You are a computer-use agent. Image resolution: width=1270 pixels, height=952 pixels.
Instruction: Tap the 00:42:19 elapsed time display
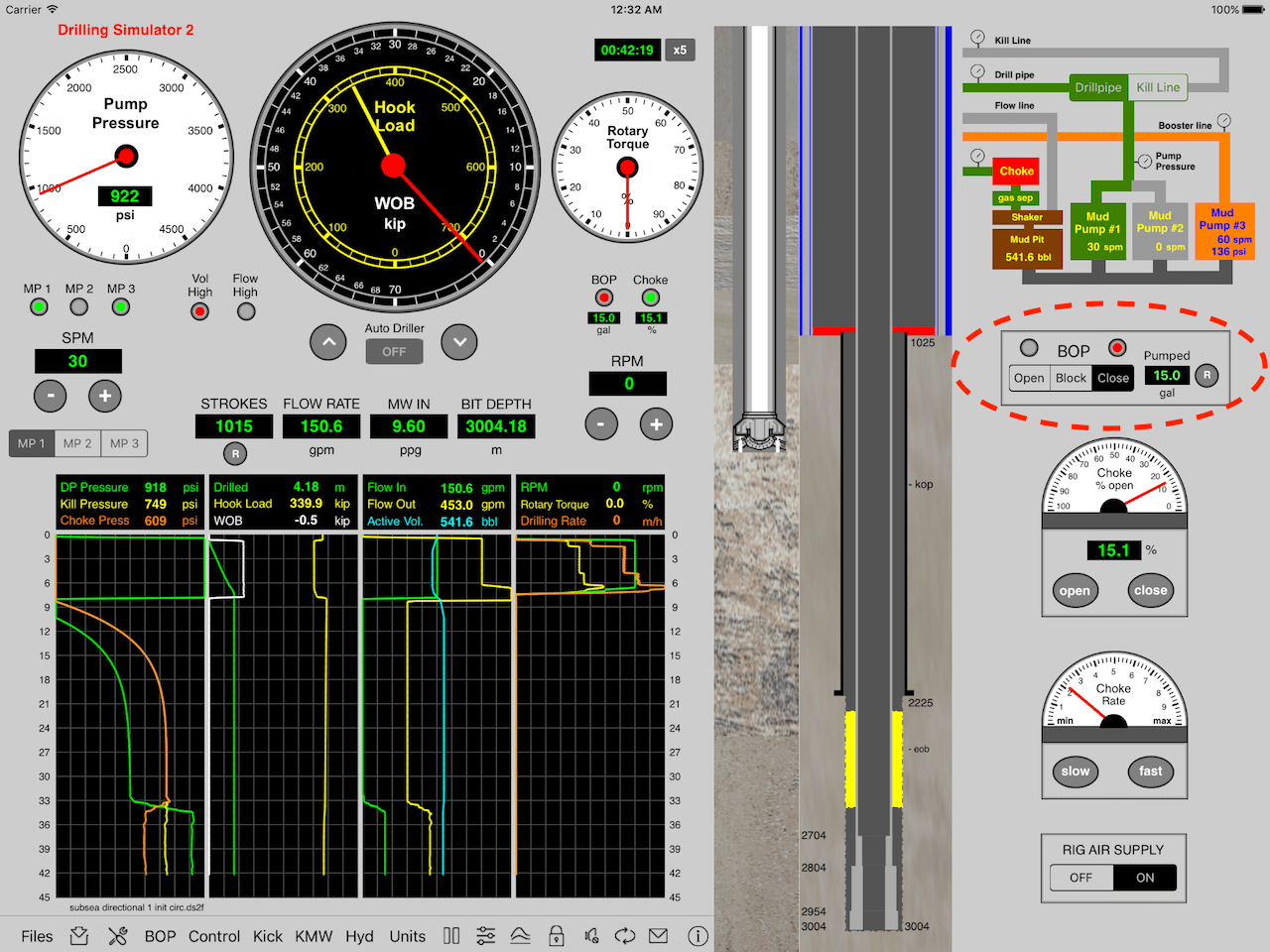pos(627,50)
